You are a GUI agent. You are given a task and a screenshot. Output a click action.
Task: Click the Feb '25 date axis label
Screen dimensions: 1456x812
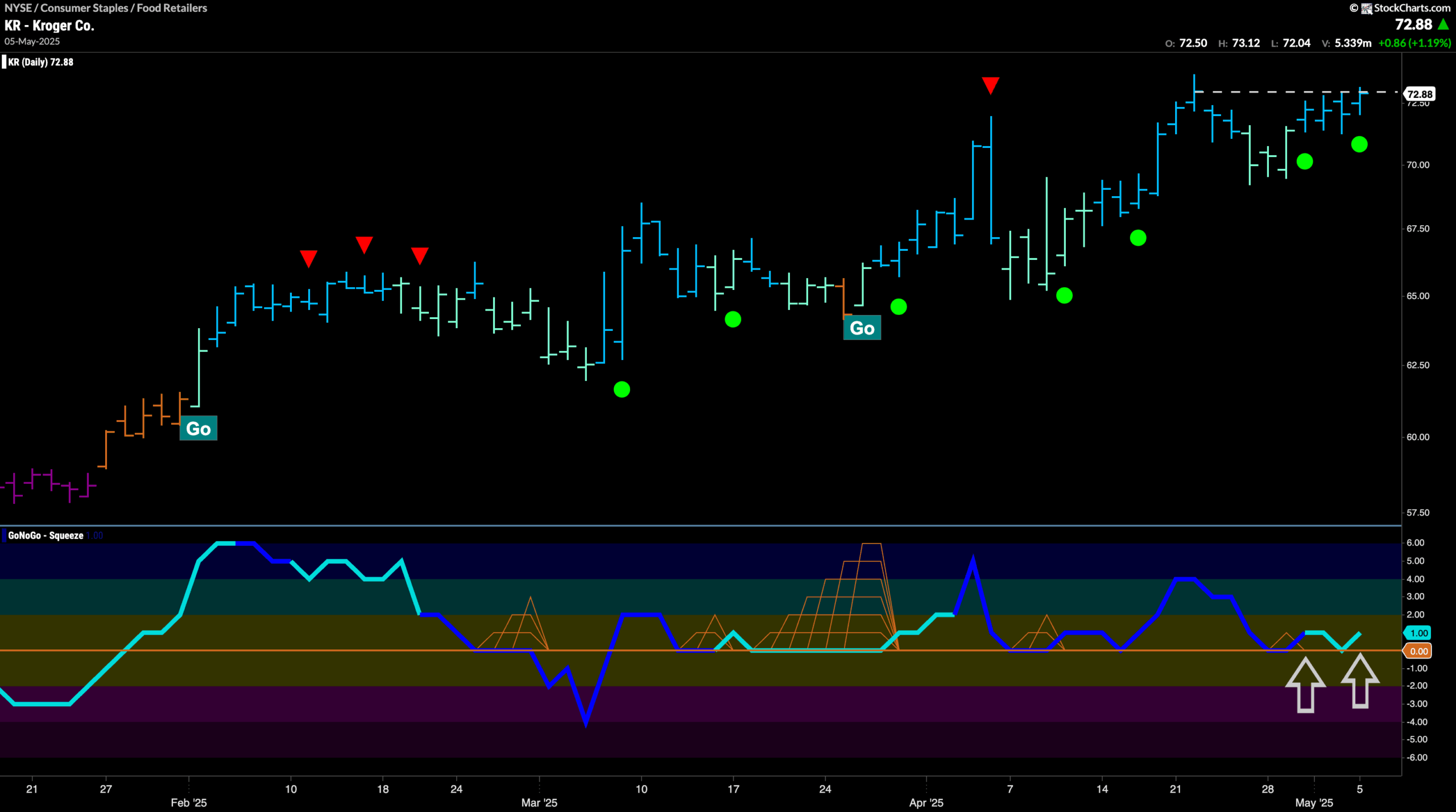click(189, 803)
